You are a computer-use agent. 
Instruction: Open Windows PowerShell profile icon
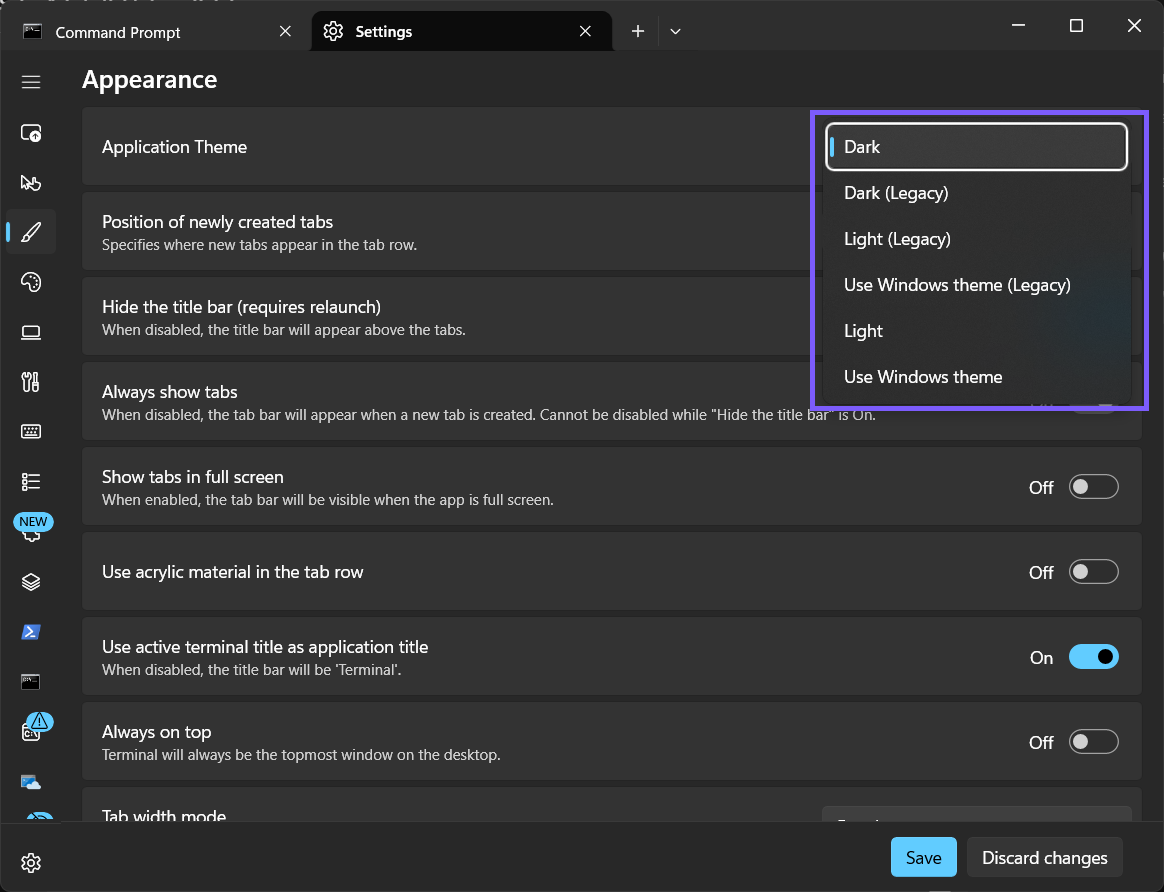click(30, 632)
